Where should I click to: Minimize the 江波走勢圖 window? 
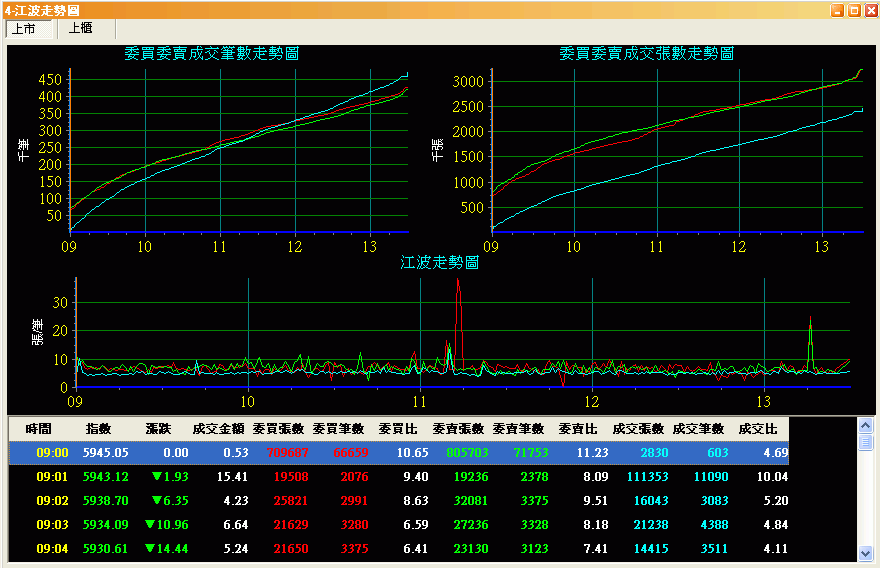tap(837, 10)
